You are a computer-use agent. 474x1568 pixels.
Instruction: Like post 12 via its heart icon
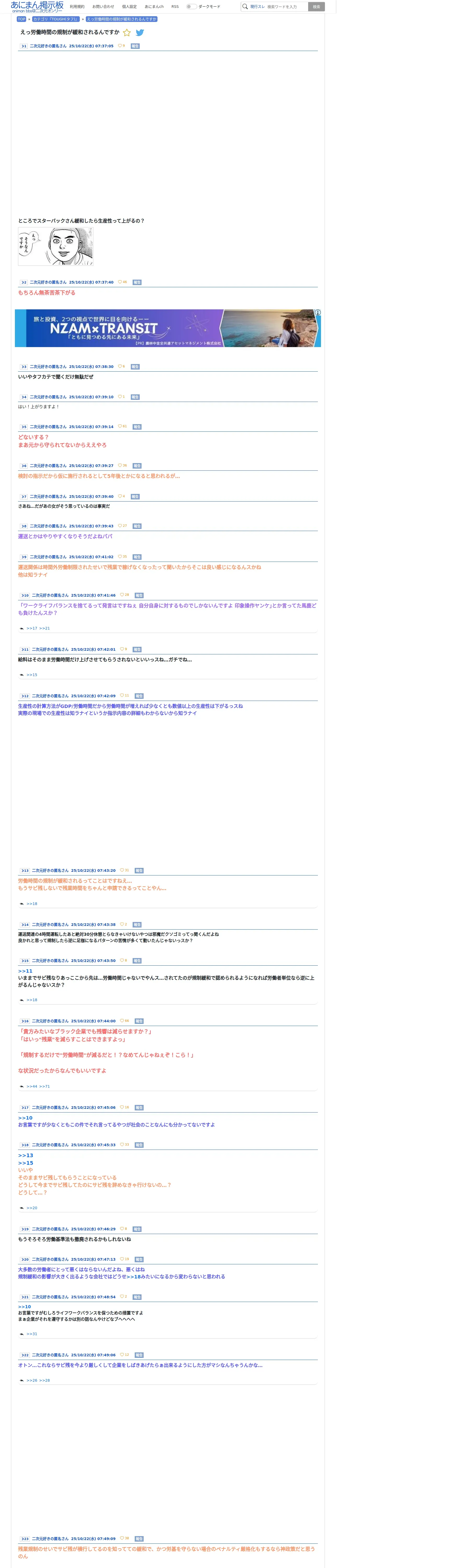[122, 695]
